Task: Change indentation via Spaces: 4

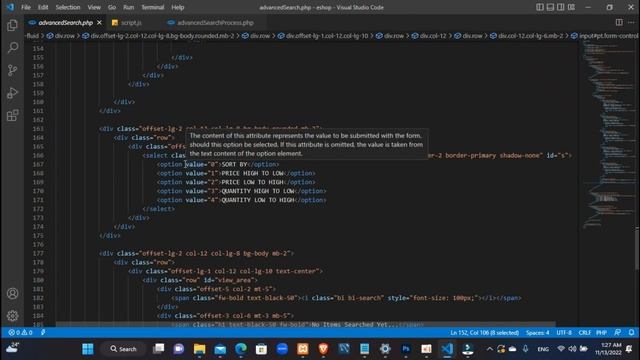Action: [537, 333]
